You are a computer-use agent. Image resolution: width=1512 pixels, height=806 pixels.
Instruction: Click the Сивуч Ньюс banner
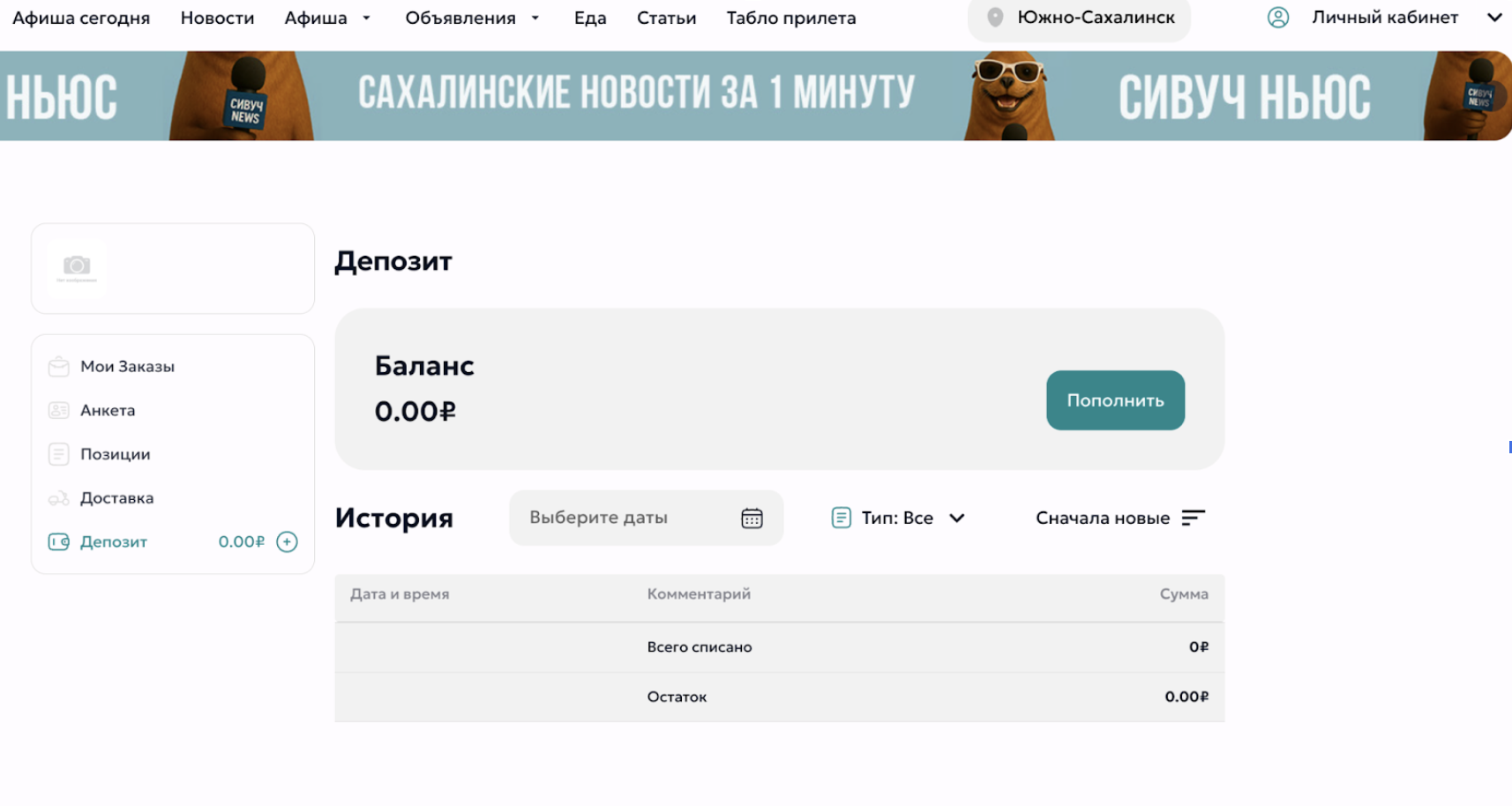tap(755, 95)
